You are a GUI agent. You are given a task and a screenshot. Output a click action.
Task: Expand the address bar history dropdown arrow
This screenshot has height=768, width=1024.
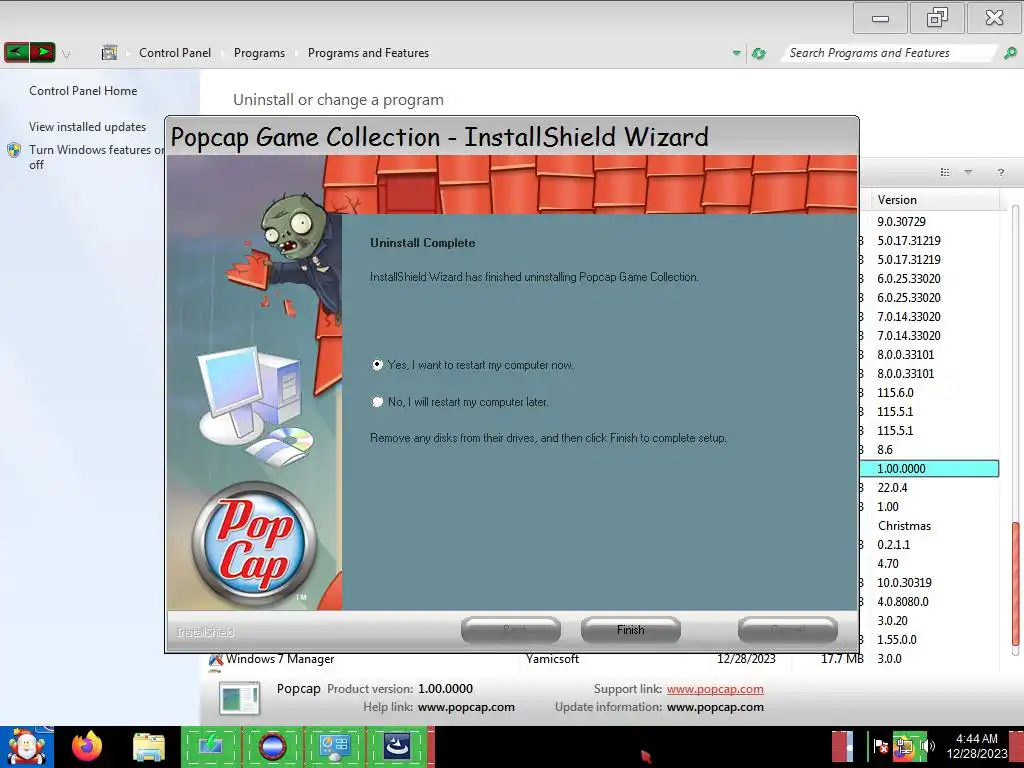736,53
